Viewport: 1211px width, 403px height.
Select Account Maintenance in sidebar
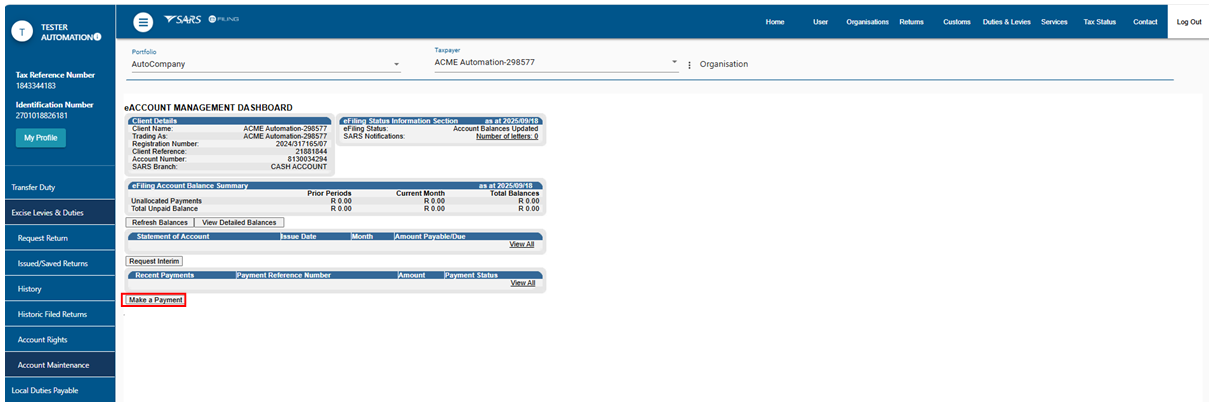pyautogui.click(x=59, y=365)
